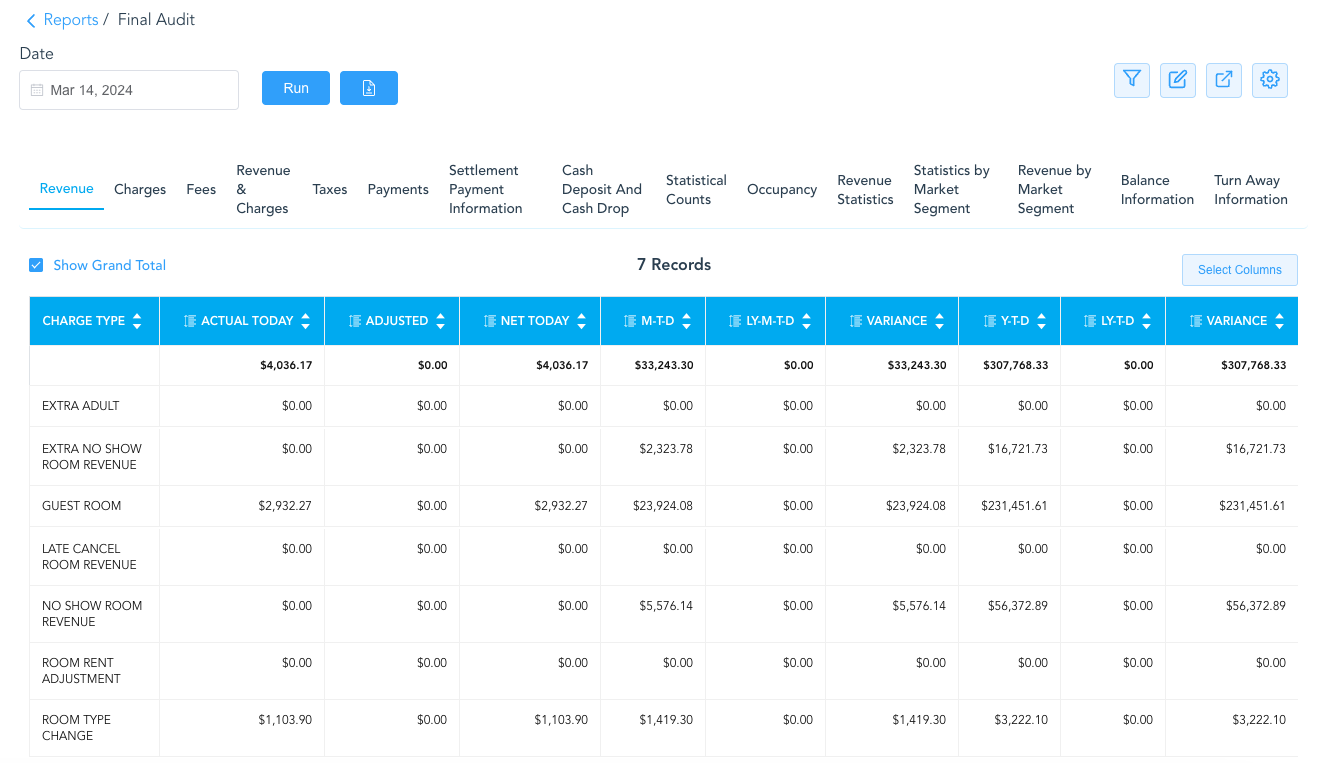Switch to the Payments tab
This screenshot has width=1324, height=763.
pos(398,189)
